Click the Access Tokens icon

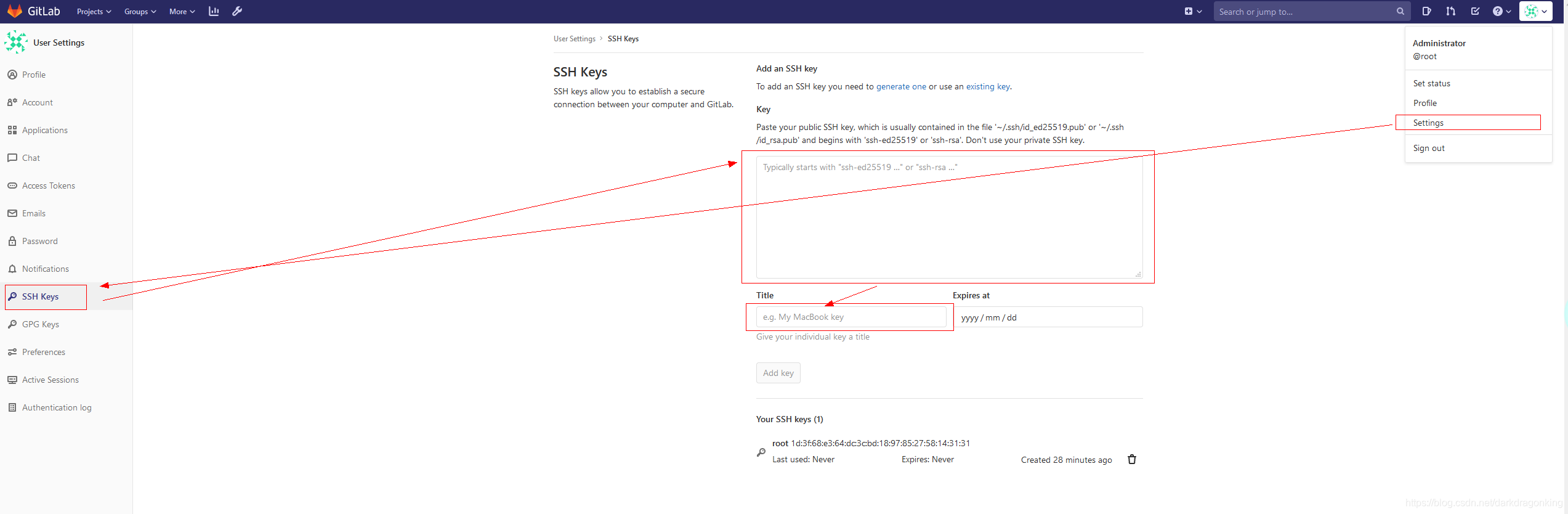(12, 186)
